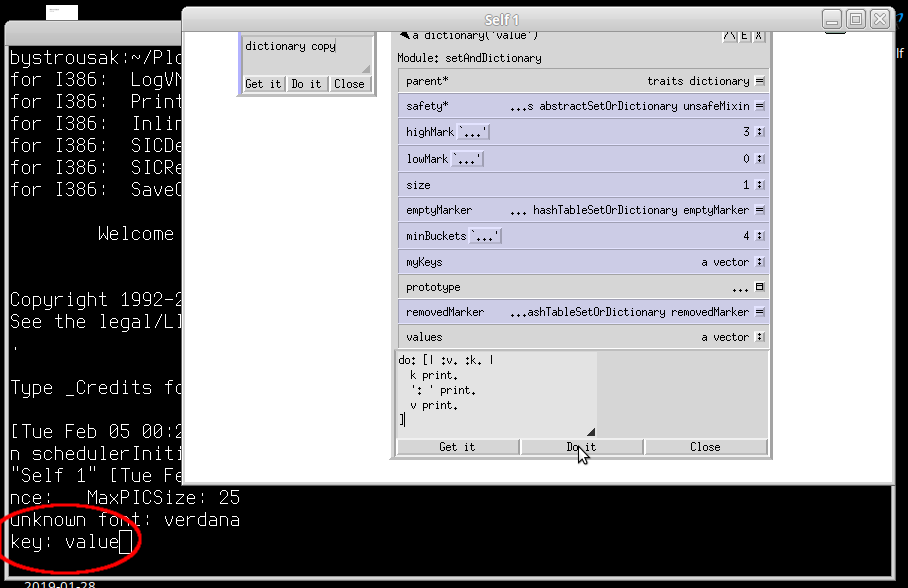Click the 'lowMark' slot name
This screenshot has height=588, width=908.
pyautogui.click(x=427, y=159)
